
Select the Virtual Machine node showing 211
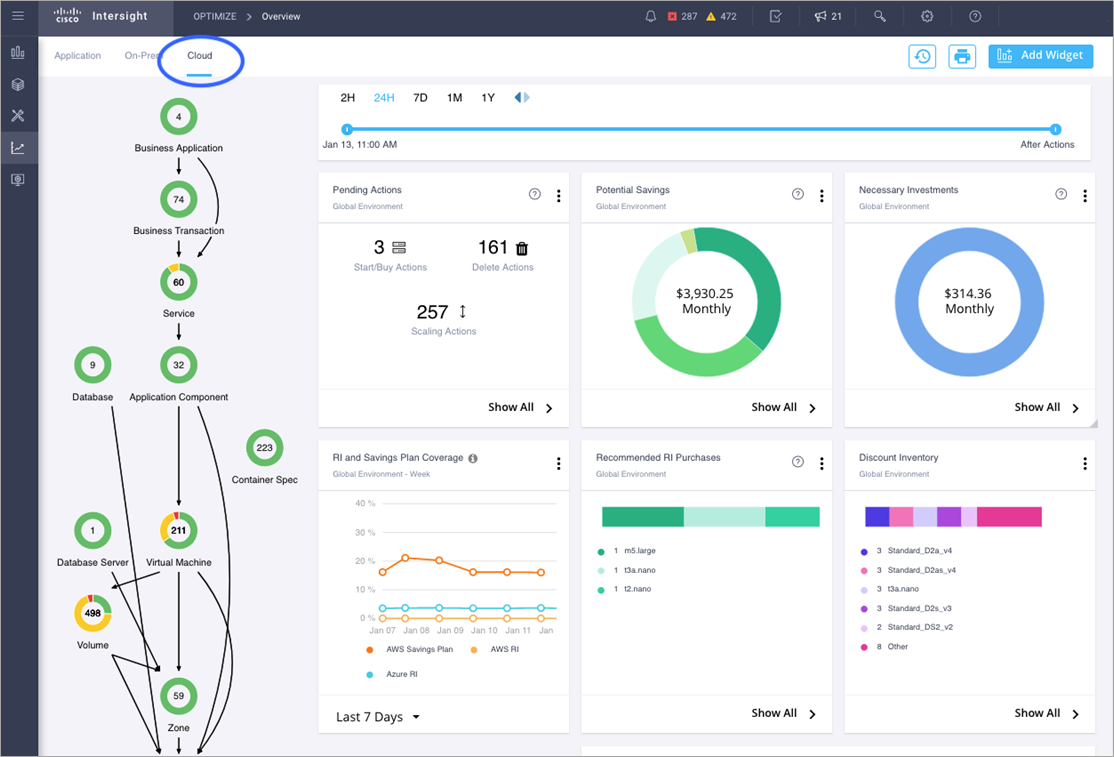[178, 530]
